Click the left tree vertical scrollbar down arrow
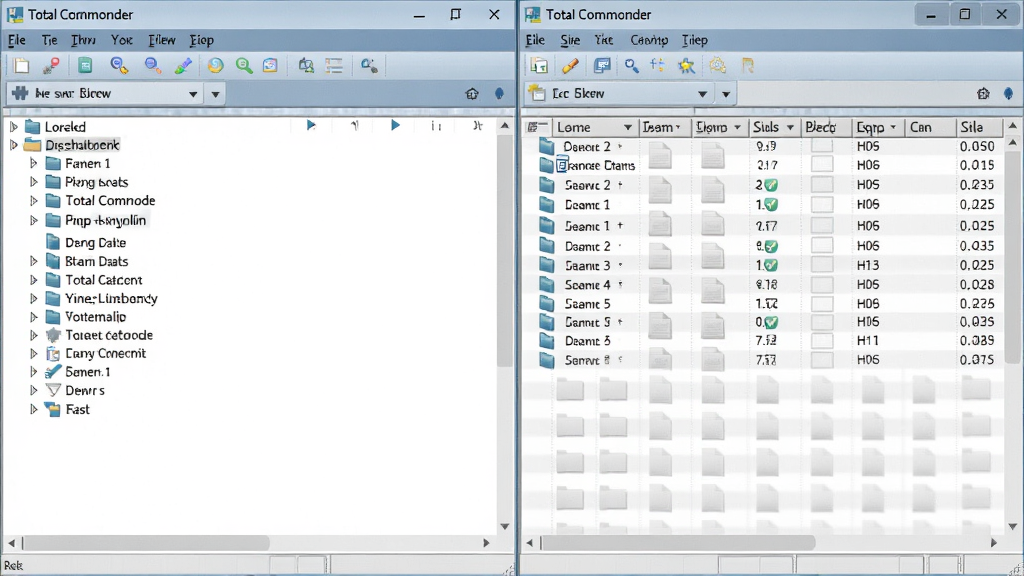 point(505,526)
